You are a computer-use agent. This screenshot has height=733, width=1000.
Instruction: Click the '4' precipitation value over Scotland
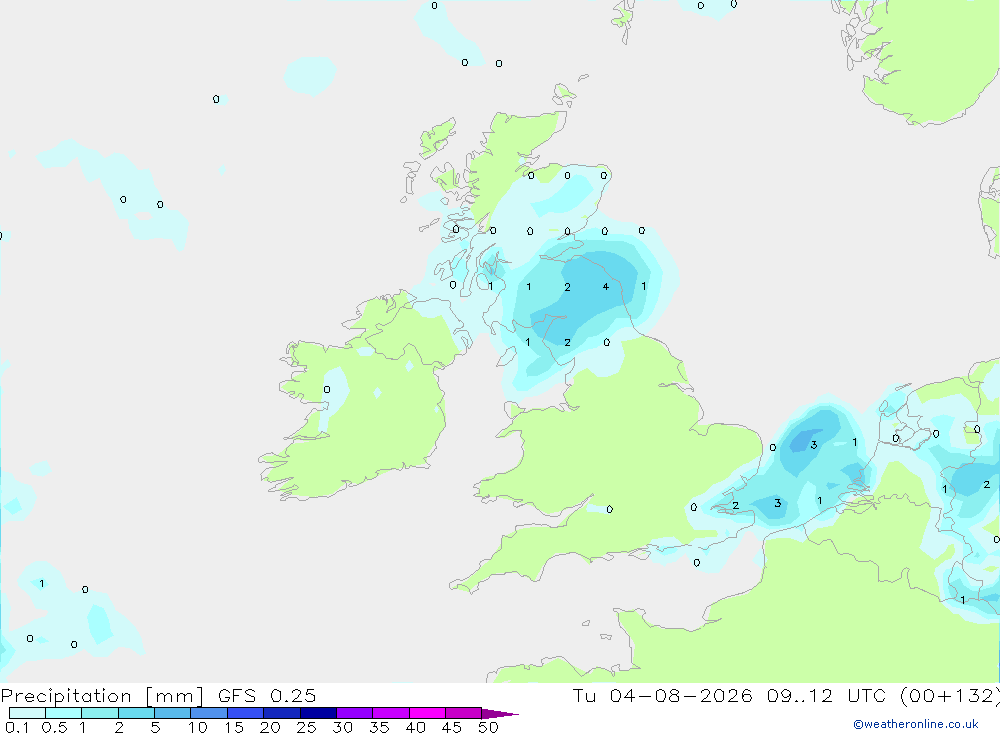pos(605,286)
